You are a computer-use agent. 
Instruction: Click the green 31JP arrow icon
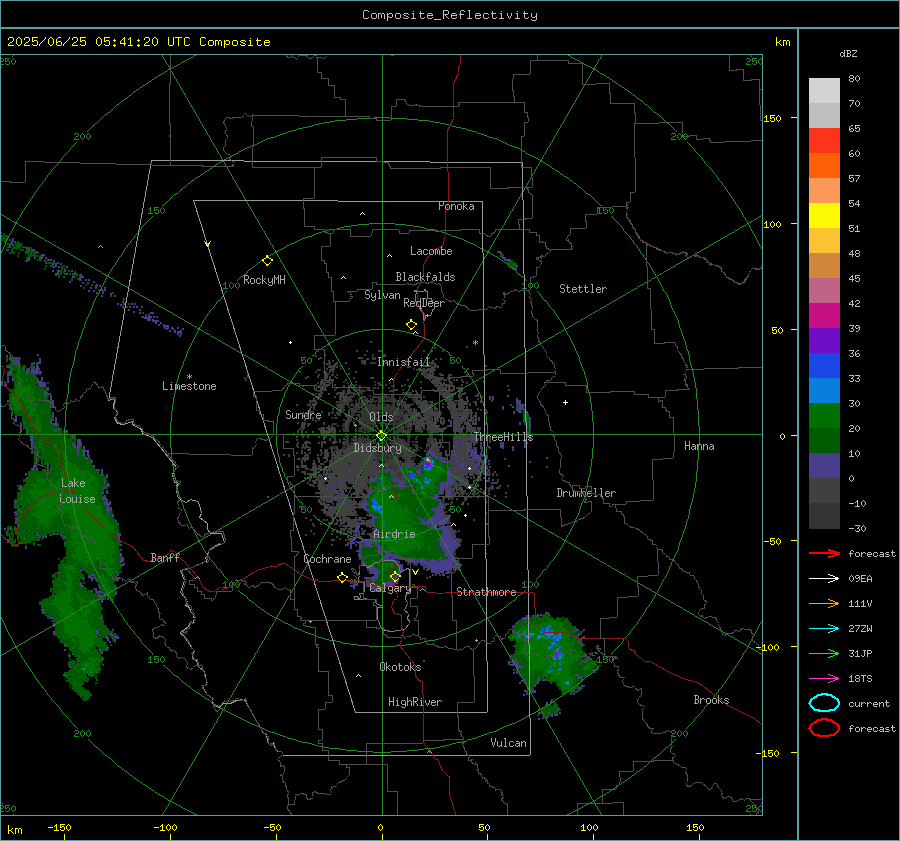[824, 653]
